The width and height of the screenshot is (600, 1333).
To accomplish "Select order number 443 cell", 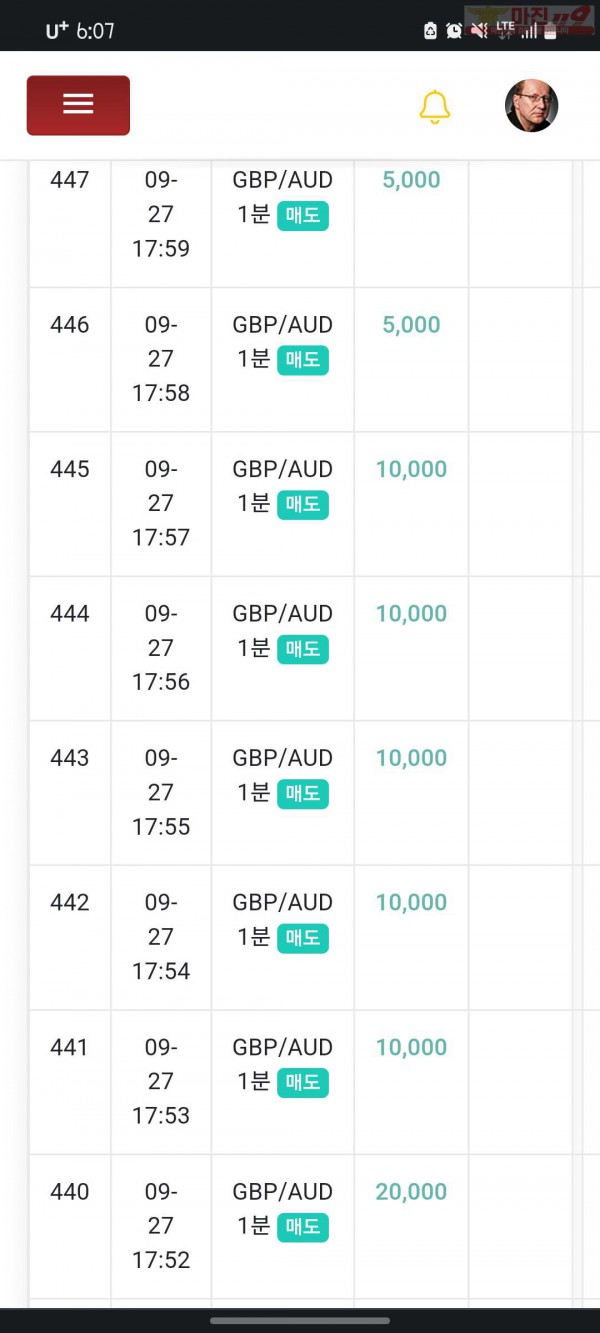I will pyautogui.click(x=70, y=793).
